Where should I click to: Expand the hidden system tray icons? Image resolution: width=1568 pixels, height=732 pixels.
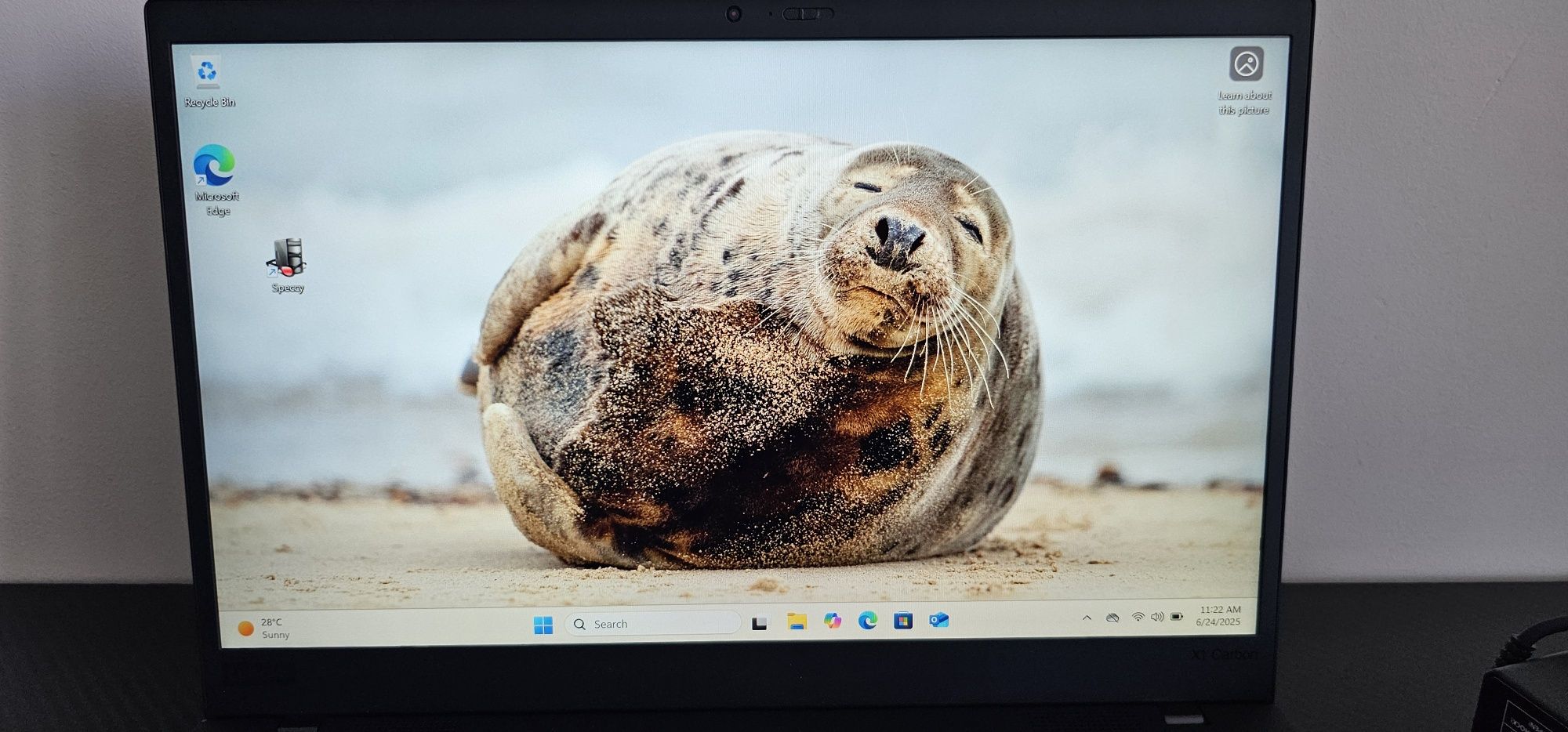click(1087, 618)
